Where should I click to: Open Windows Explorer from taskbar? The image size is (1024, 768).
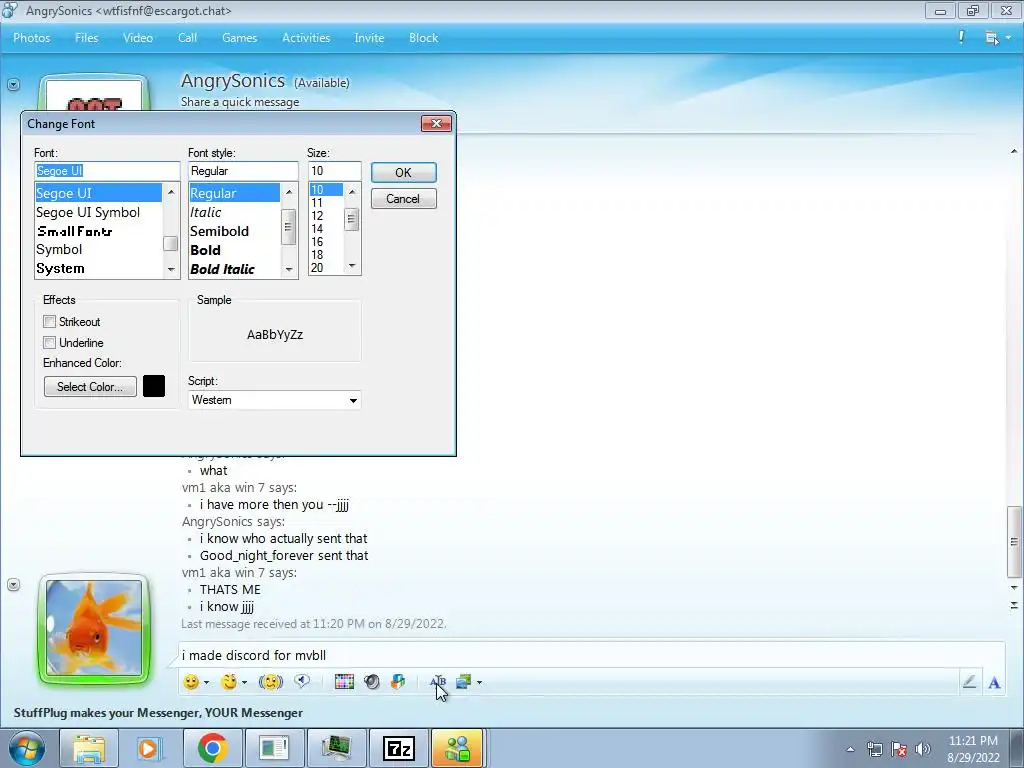point(89,748)
